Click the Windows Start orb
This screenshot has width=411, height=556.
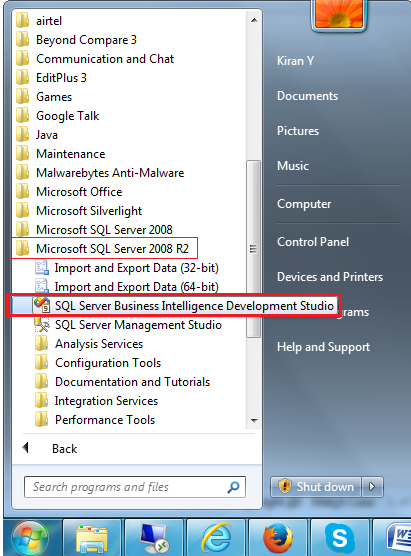[x=30, y=538]
